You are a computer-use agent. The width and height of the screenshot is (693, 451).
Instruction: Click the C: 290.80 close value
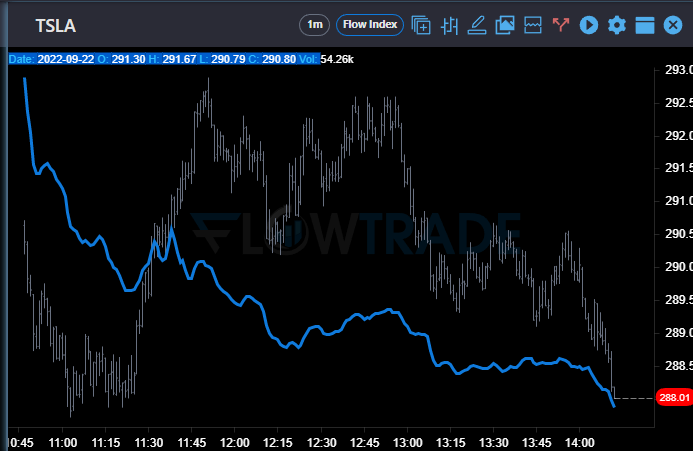point(272,59)
